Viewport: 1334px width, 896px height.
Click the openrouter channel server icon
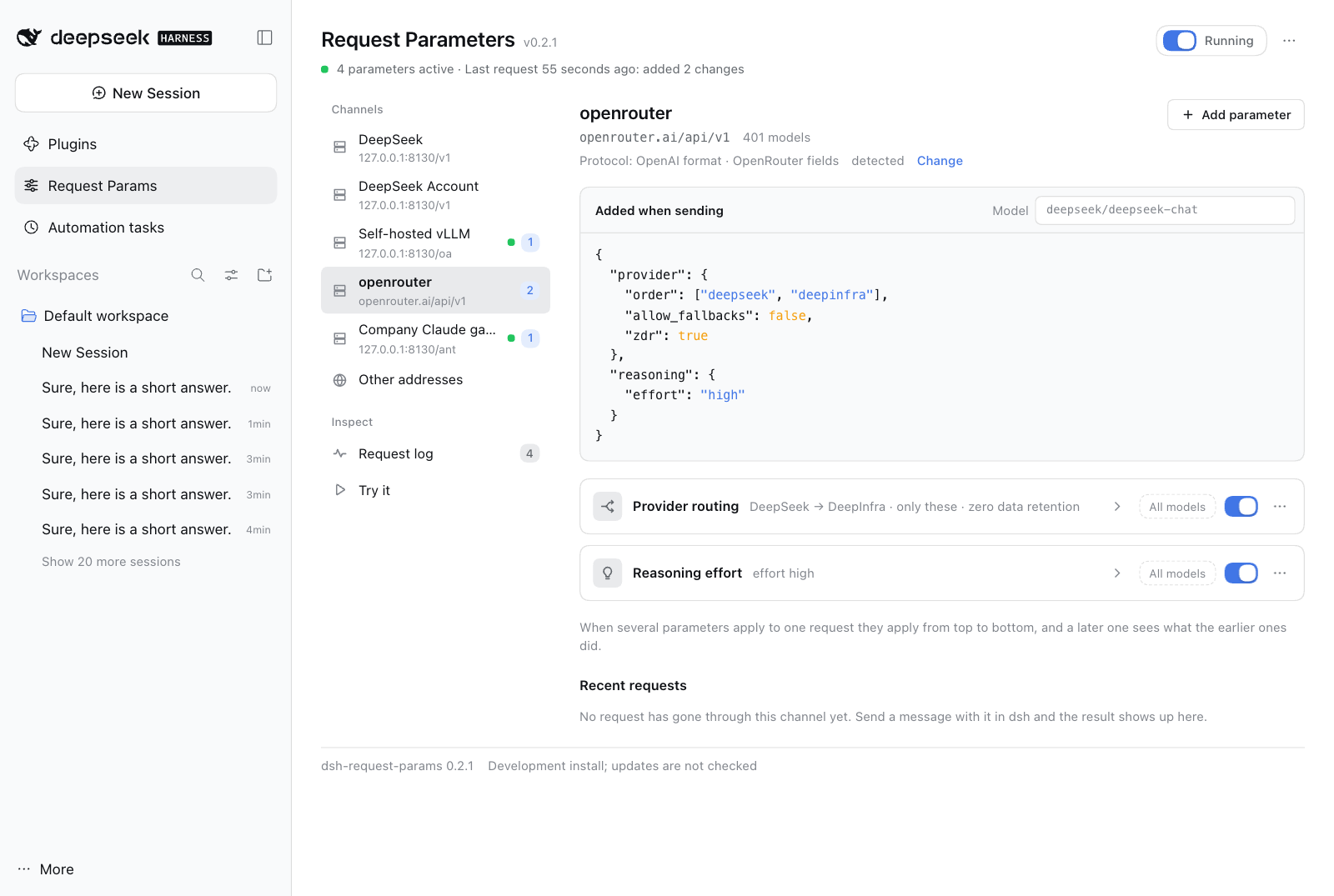(340, 291)
